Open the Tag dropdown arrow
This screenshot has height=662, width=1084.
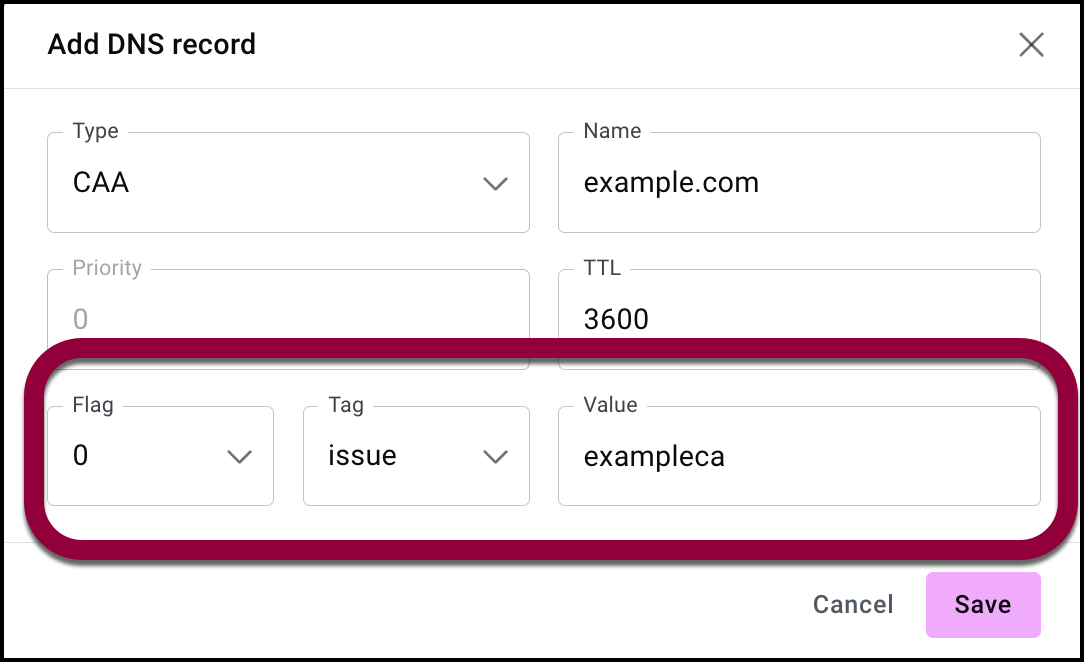click(495, 456)
